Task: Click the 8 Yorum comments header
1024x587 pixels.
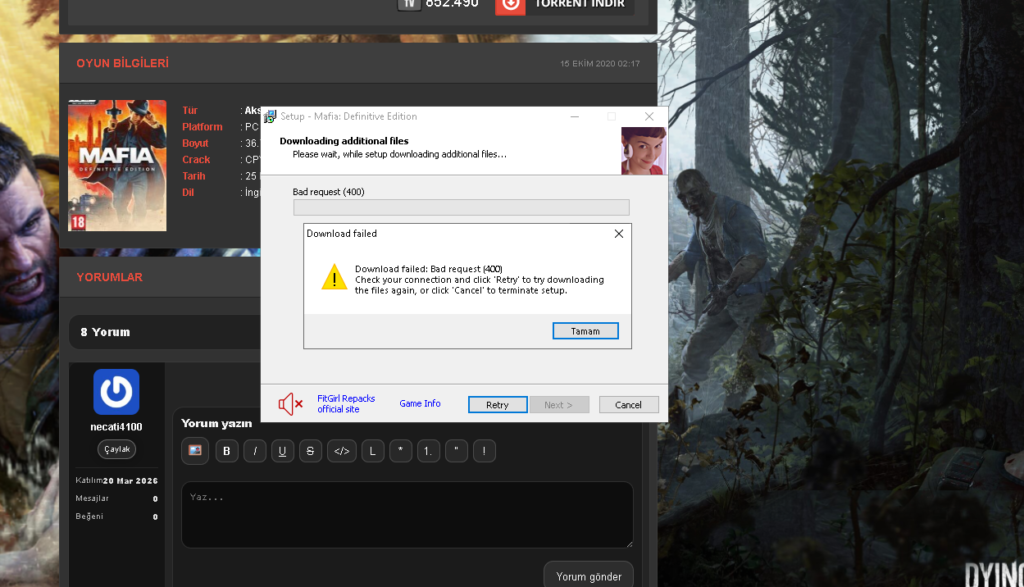Action: pyautogui.click(x=105, y=332)
